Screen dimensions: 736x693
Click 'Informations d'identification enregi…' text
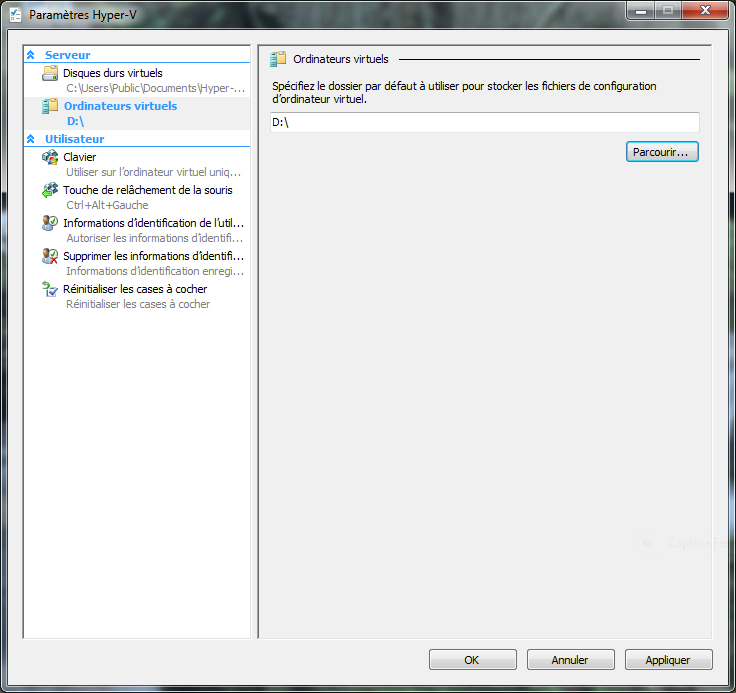coord(155,271)
